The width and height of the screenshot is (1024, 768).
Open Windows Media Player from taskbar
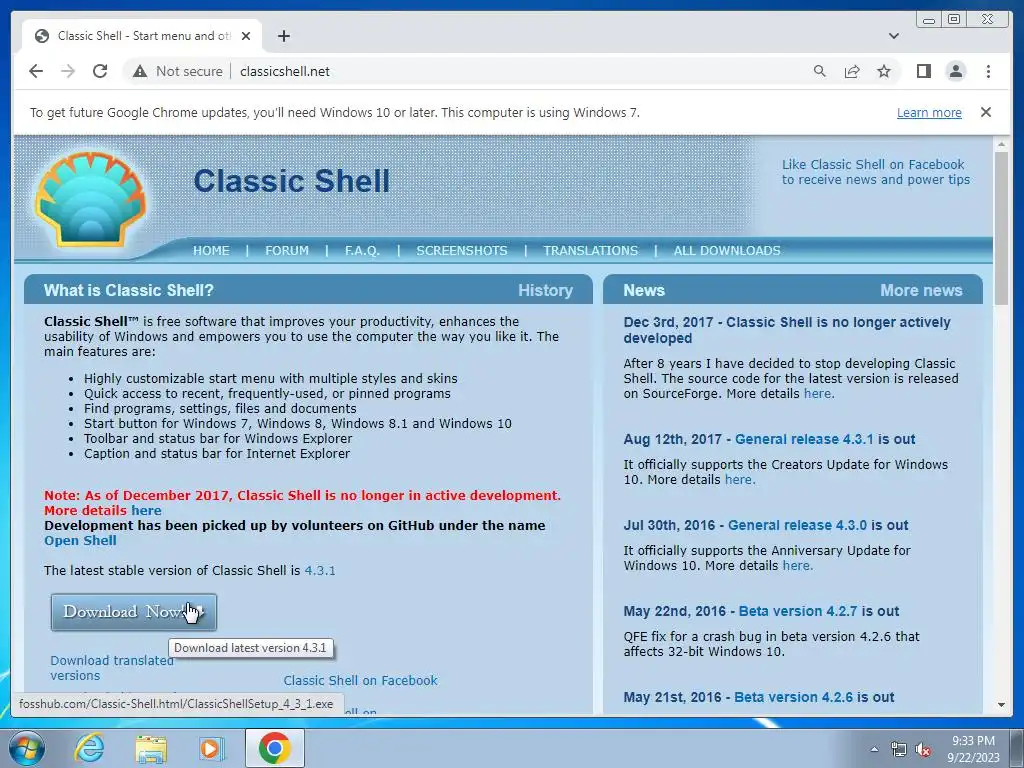212,748
